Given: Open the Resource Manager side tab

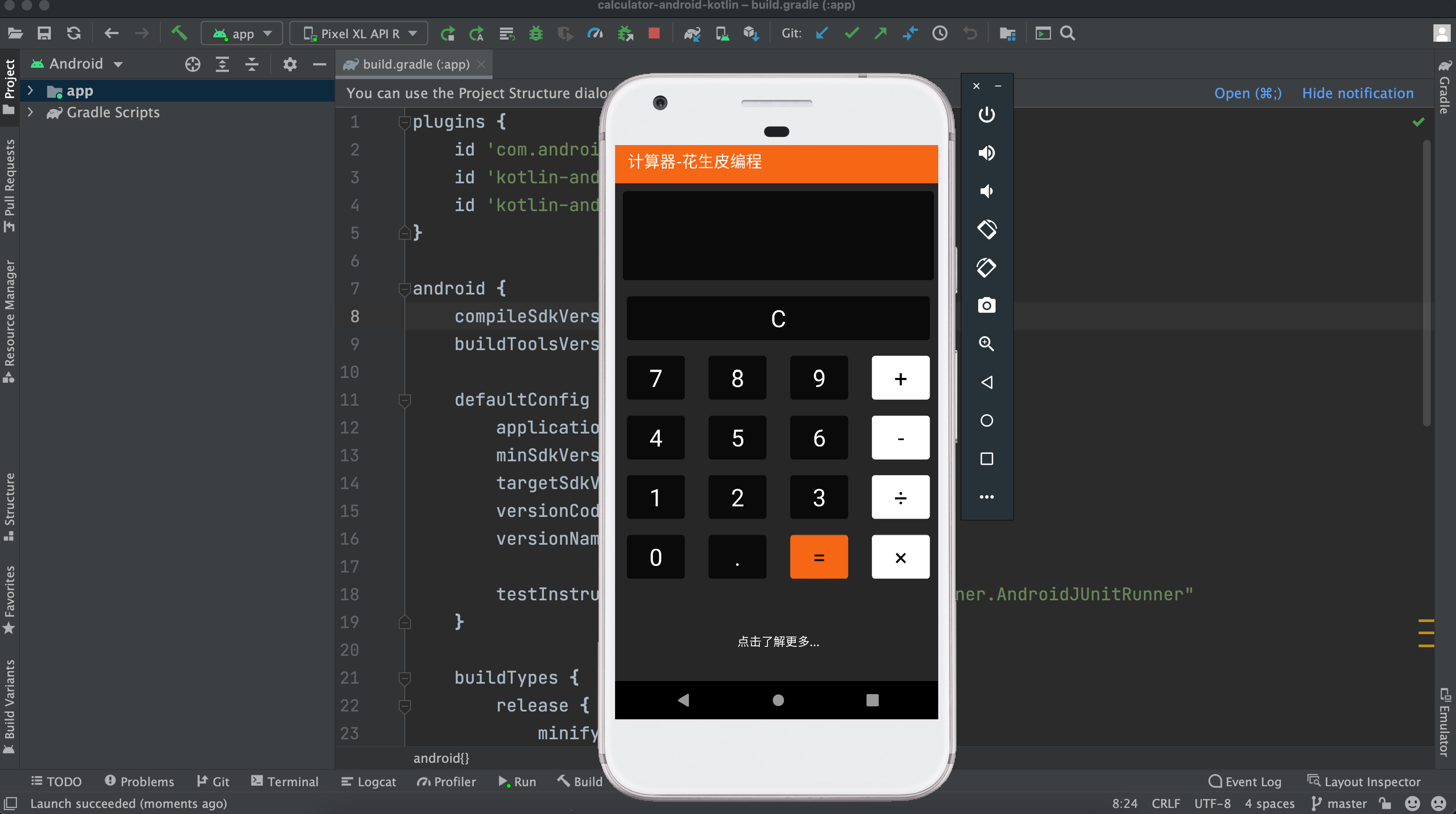Looking at the screenshot, I should point(9,321).
